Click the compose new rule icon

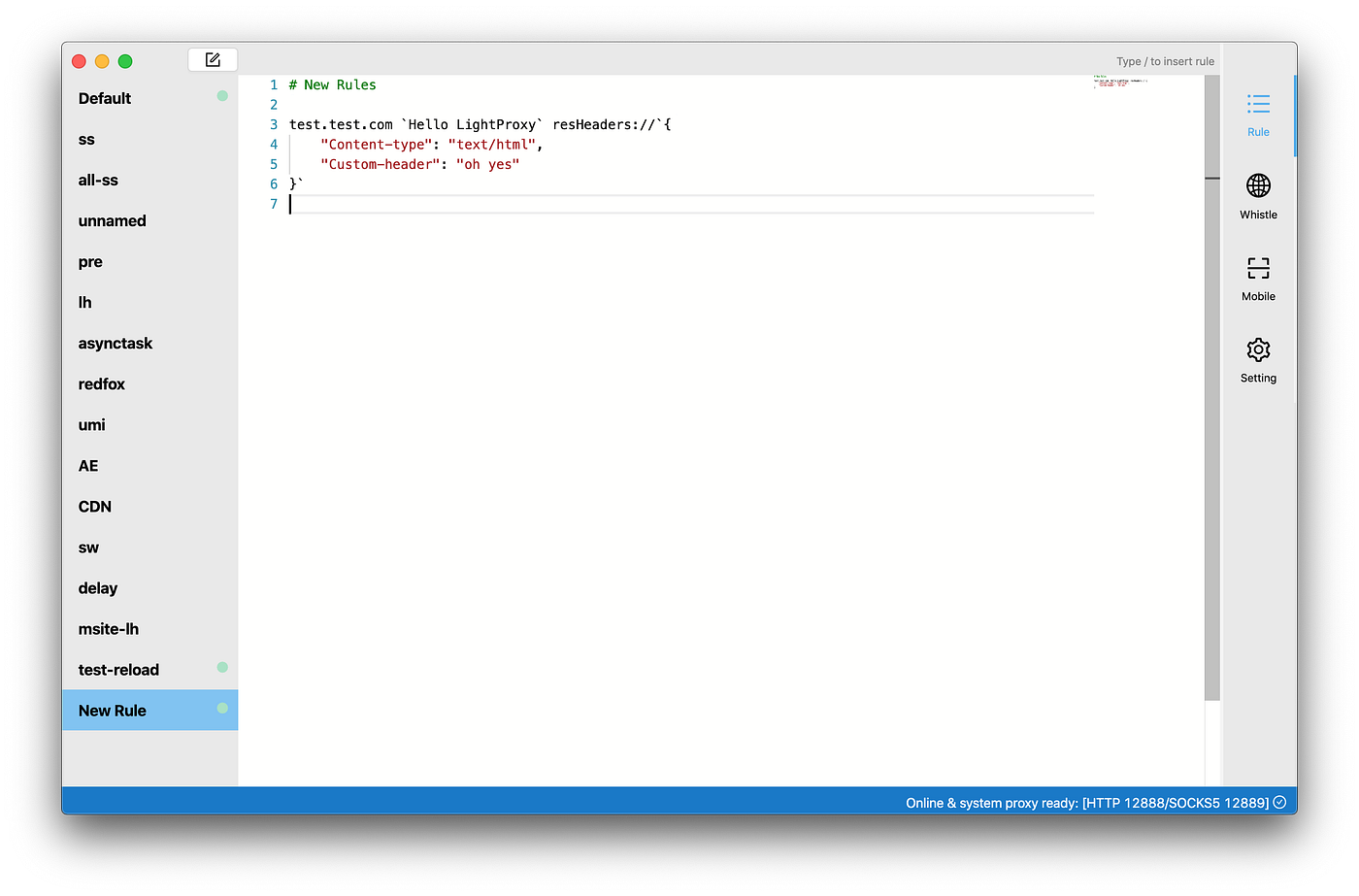(x=212, y=59)
